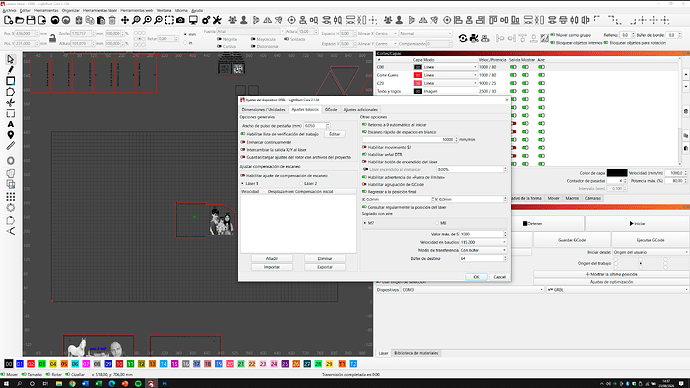Image resolution: width=690 pixels, height=388 pixels.
Task: Click the dashed-rectangle Zoom to frame icon
Action: tap(169, 20)
